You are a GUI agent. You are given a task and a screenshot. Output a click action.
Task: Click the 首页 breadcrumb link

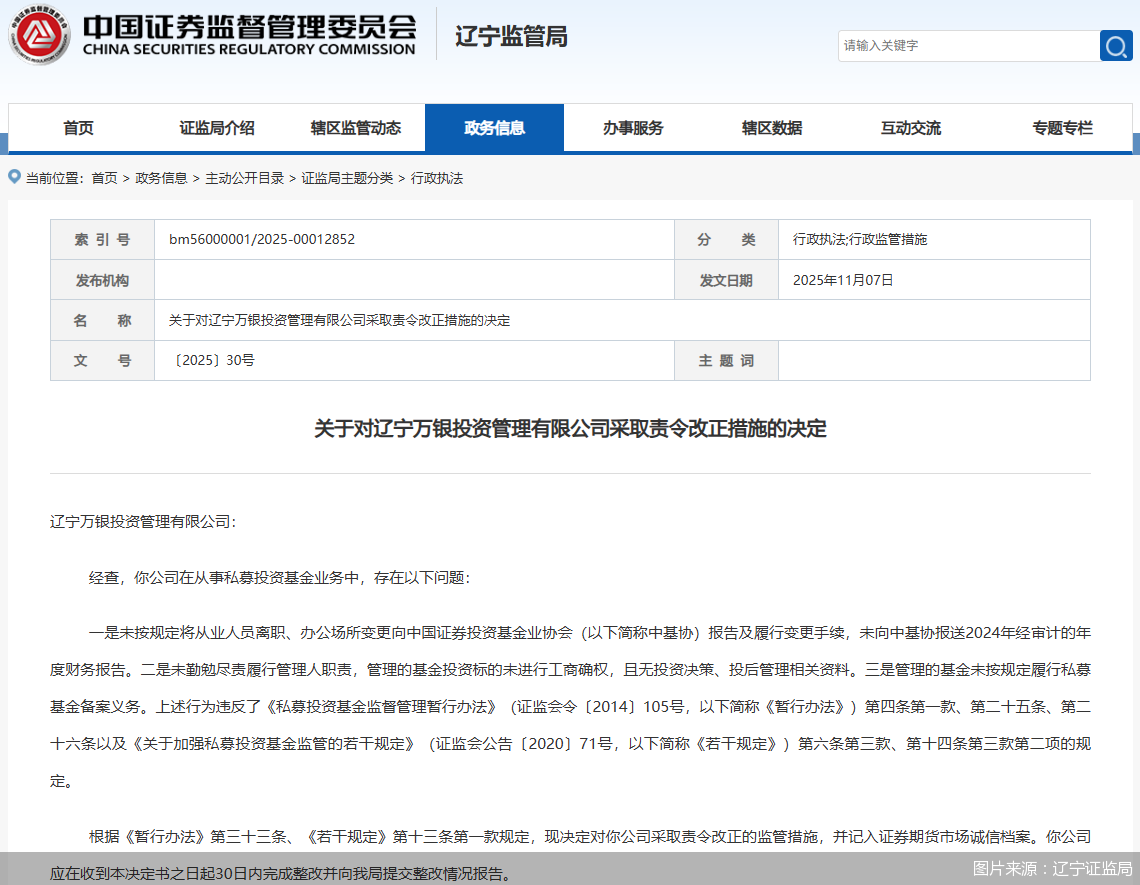coord(102,177)
